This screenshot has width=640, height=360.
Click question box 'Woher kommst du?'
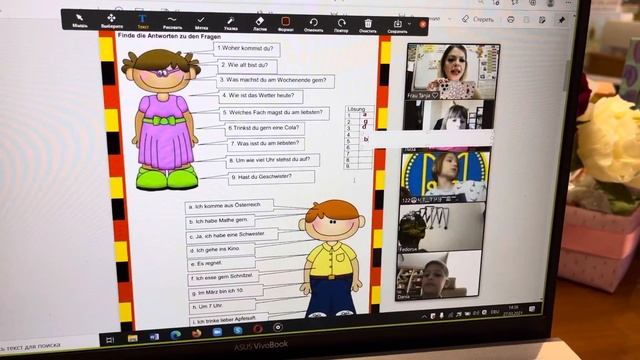pyautogui.click(x=247, y=49)
